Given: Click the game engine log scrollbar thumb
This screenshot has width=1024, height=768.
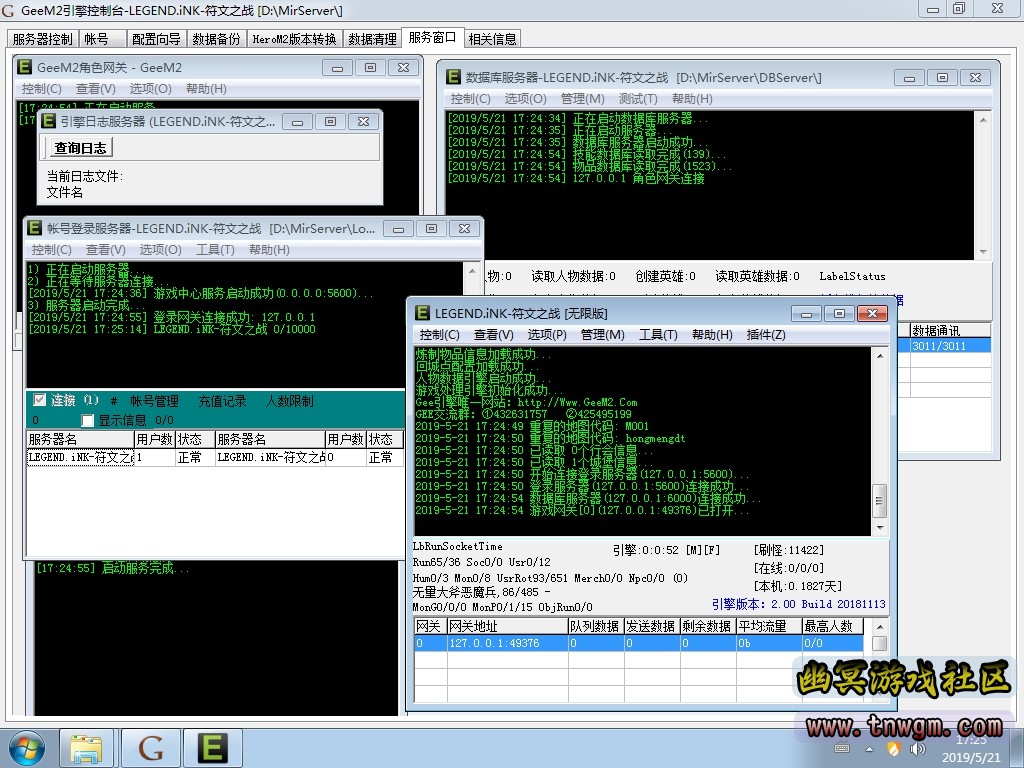Looking at the screenshot, I should (880, 501).
